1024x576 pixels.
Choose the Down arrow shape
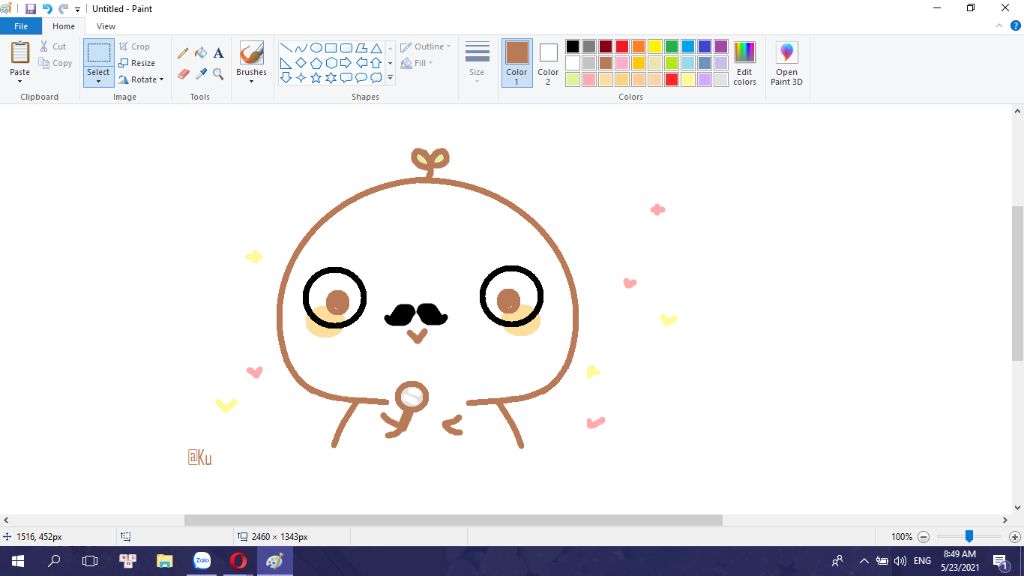(x=286, y=78)
